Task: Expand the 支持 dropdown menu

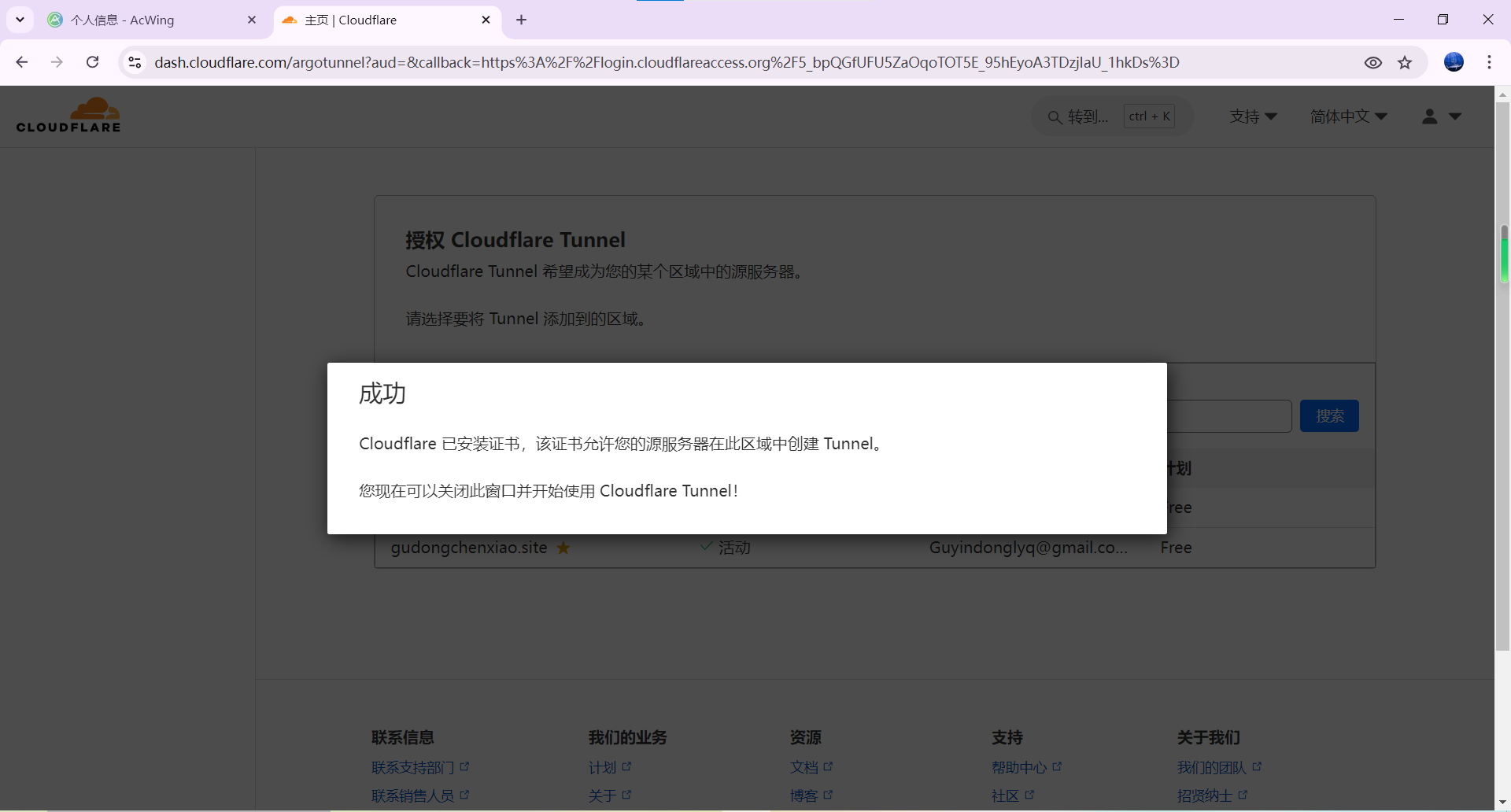Action: click(x=1254, y=116)
